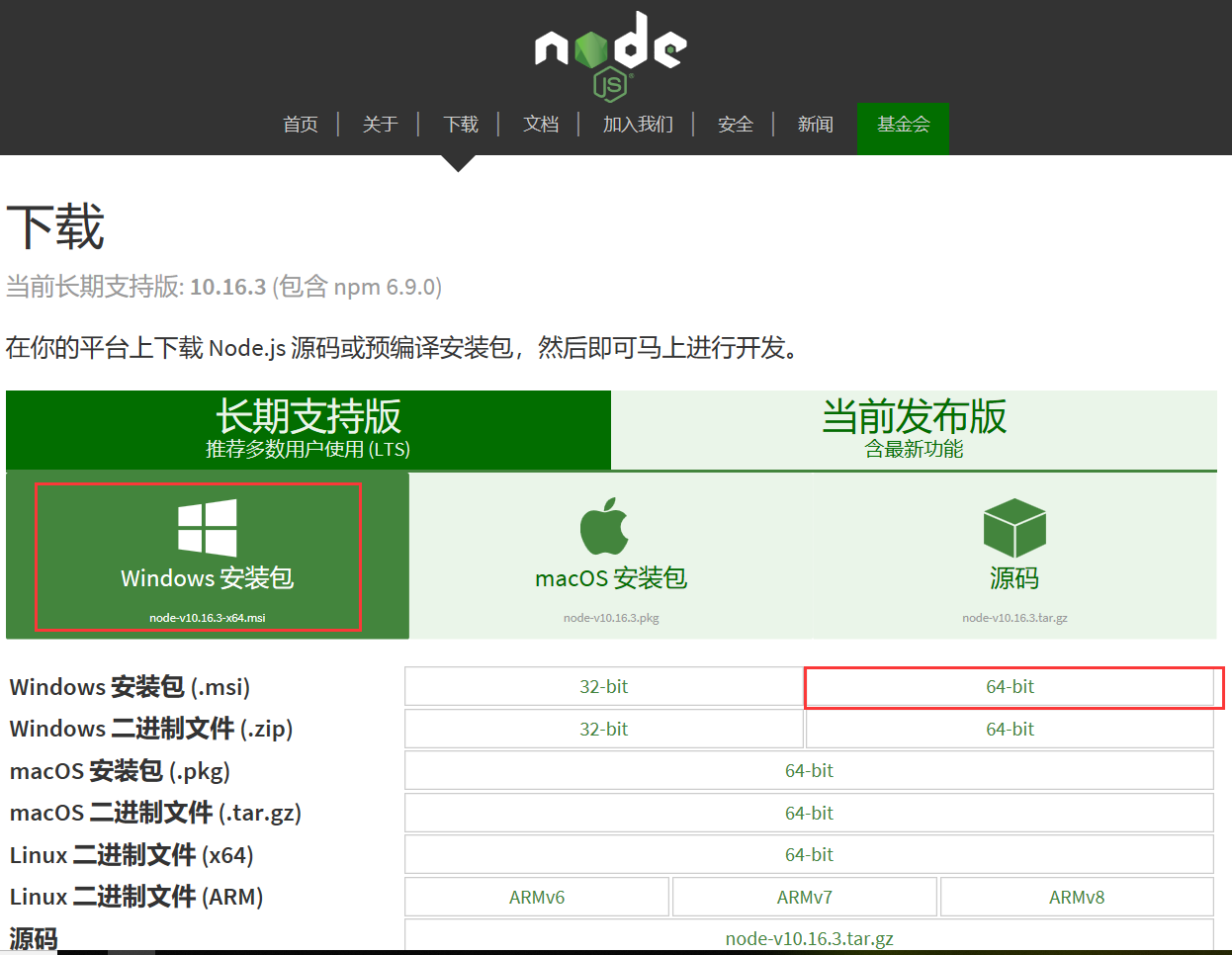This screenshot has height=955, width=1232.
Task: Download Linux ARMv6 binary
Action: pos(537,897)
